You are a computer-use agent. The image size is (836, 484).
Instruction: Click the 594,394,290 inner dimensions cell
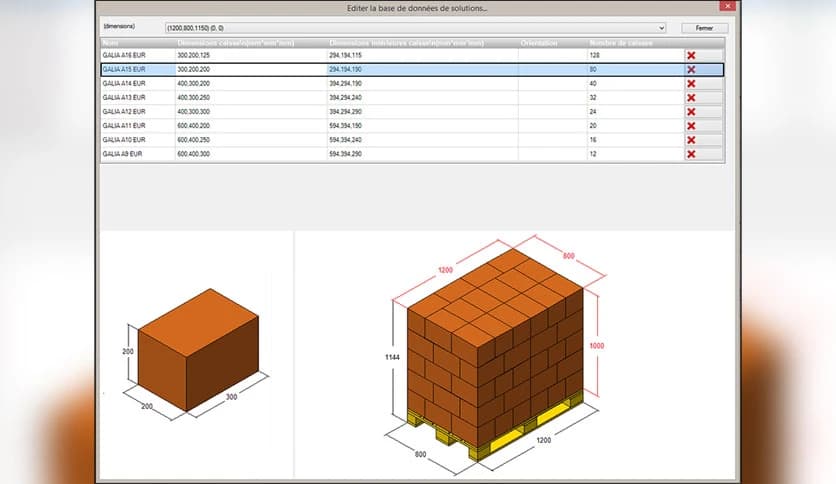pos(422,154)
